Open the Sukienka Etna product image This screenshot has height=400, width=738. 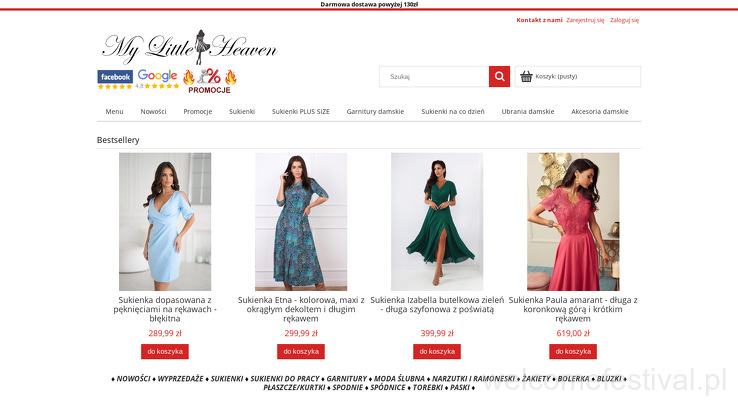(x=301, y=222)
